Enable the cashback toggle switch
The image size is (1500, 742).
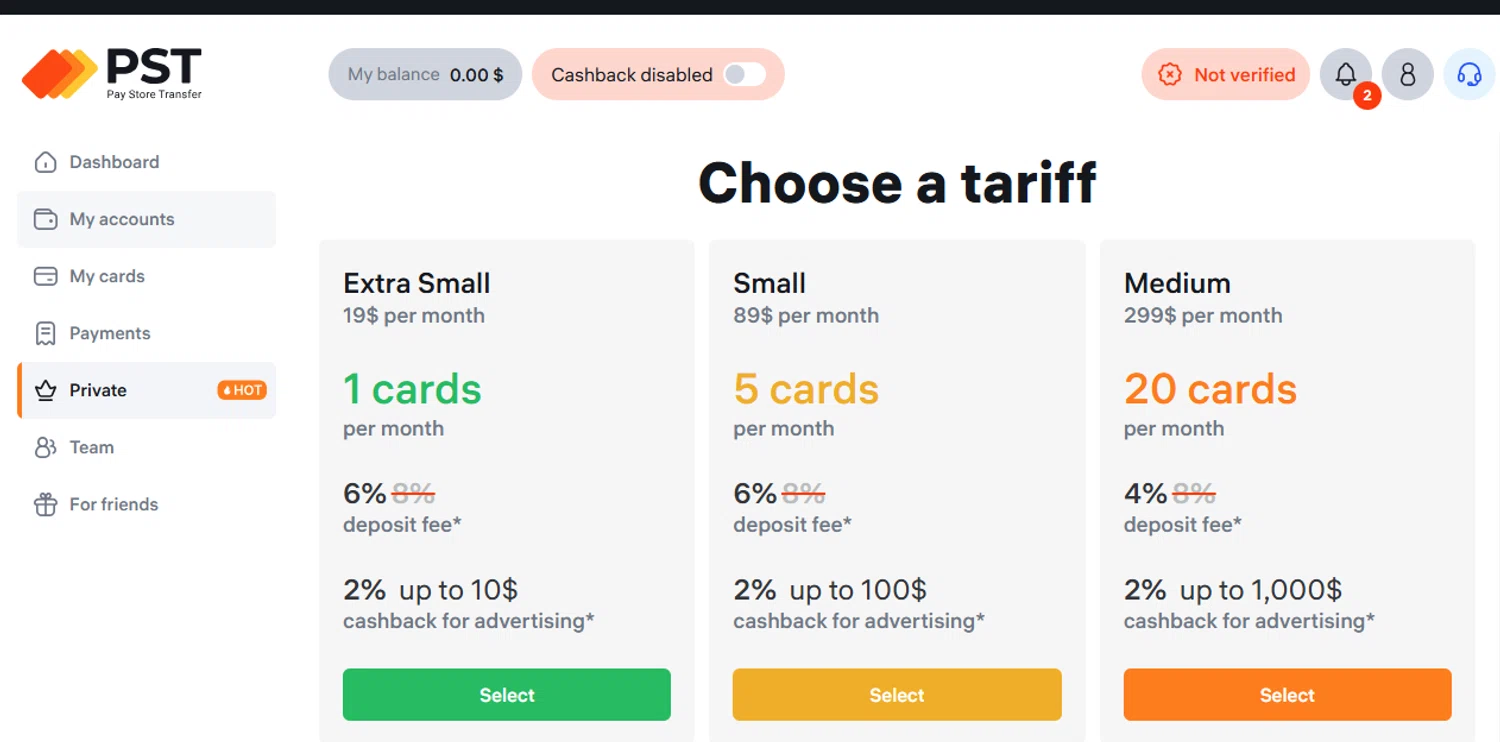pyautogui.click(x=744, y=74)
